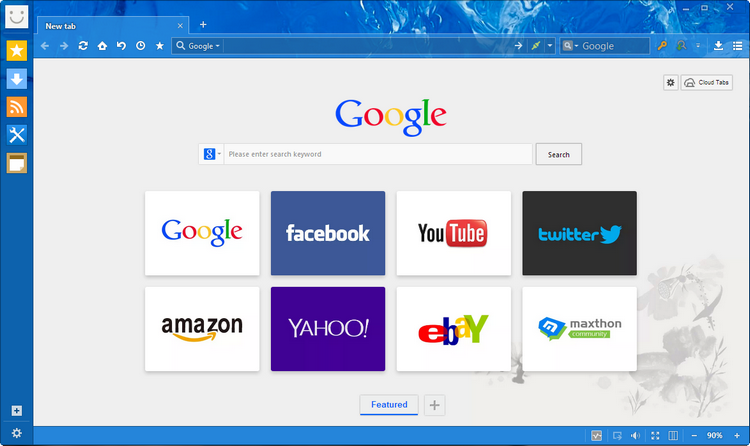Open Magic Fill key icon
Image resolution: width=750 pixels, height=446 pixels.
coord(662,46)
